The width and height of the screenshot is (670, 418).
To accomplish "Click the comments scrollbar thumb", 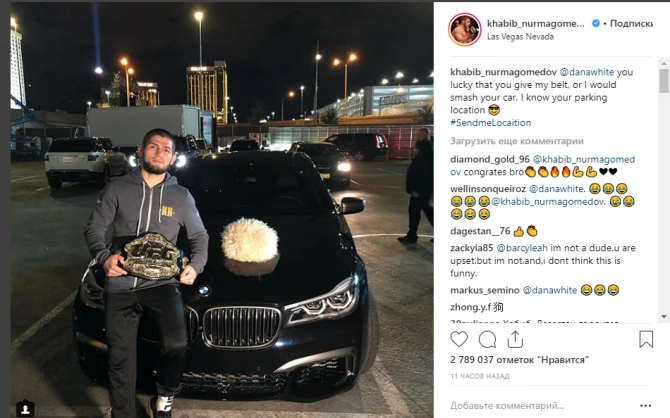I will click(664, 81).
